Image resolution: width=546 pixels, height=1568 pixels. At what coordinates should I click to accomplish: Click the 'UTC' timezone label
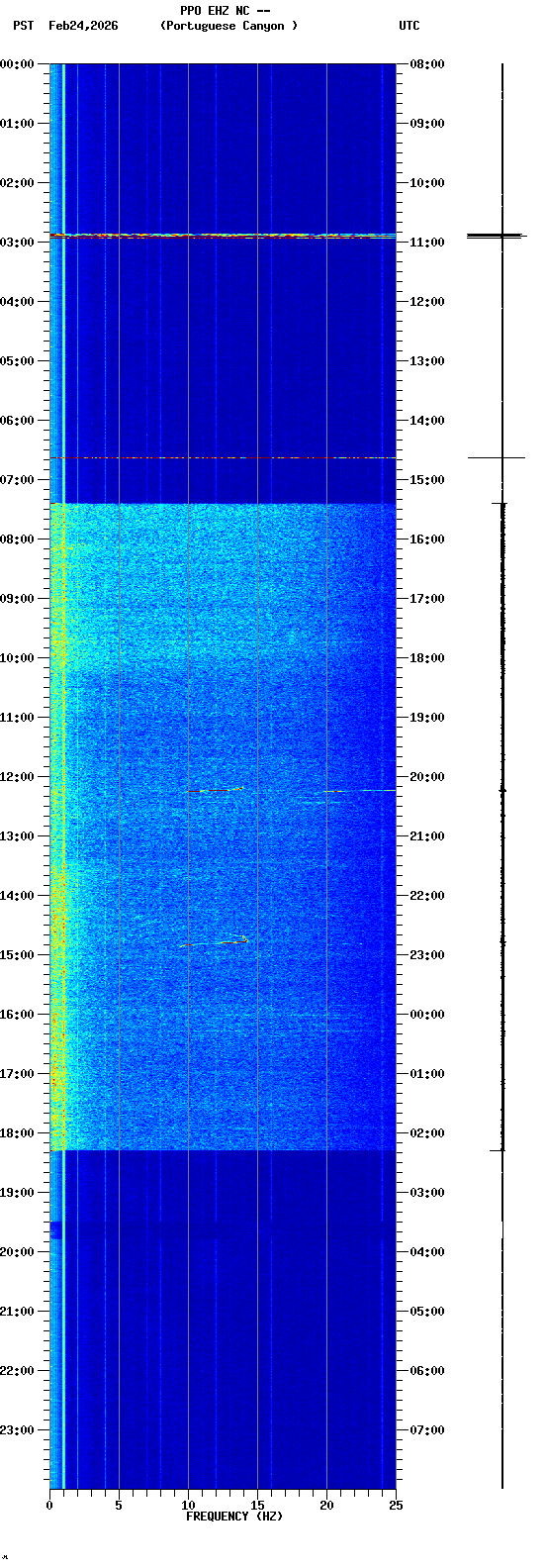coord(409,26)
